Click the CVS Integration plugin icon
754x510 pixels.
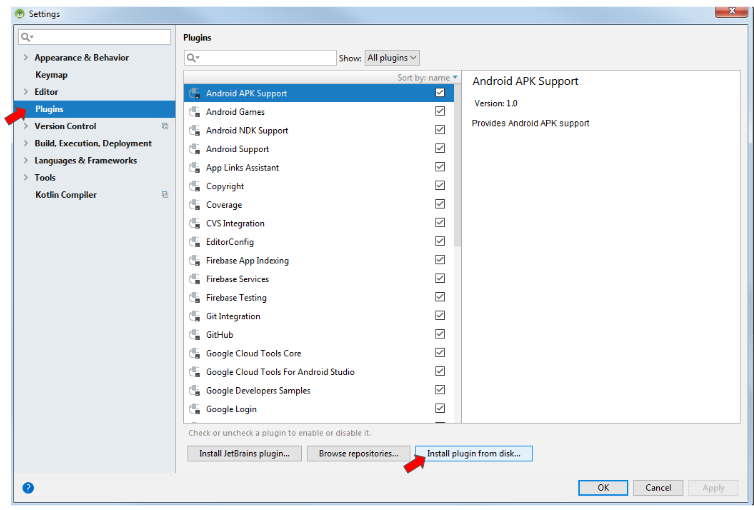(195, 224)
